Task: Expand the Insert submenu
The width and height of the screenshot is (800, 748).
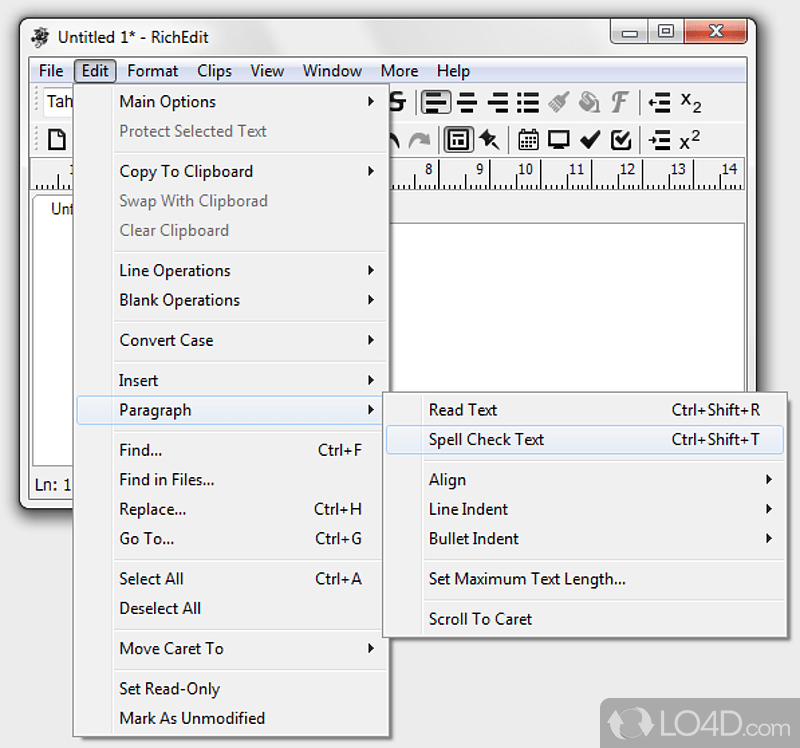Action: point(231,381)
